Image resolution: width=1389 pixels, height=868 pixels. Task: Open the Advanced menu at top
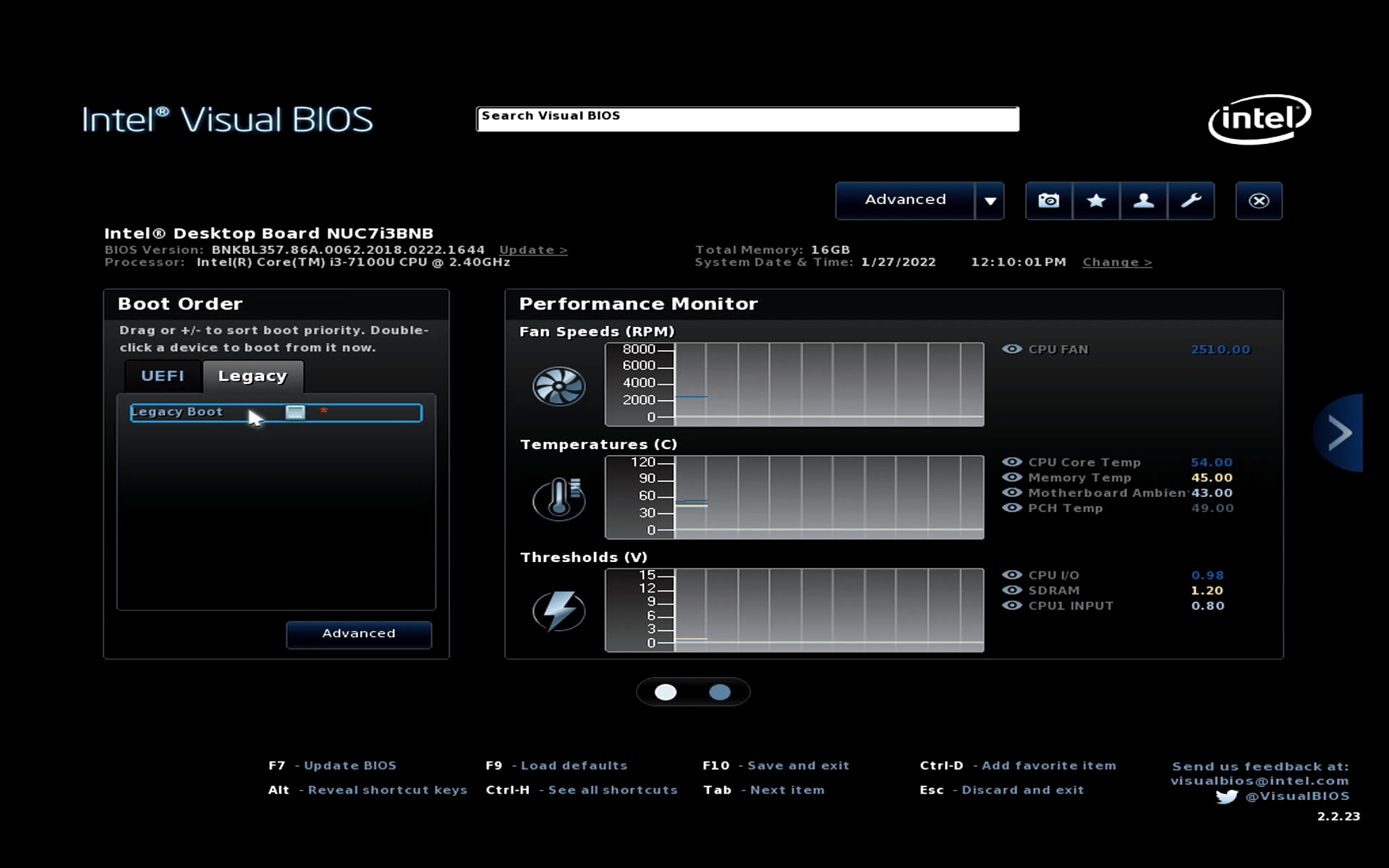click(x=905, y=200)
